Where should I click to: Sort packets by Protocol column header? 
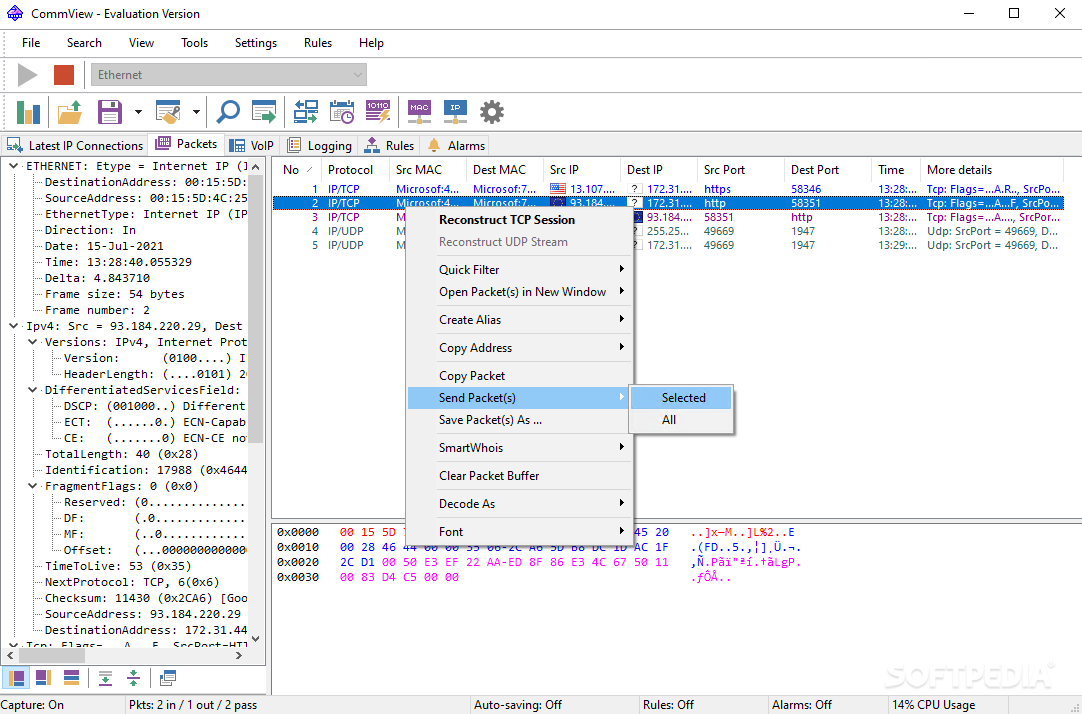355,170
